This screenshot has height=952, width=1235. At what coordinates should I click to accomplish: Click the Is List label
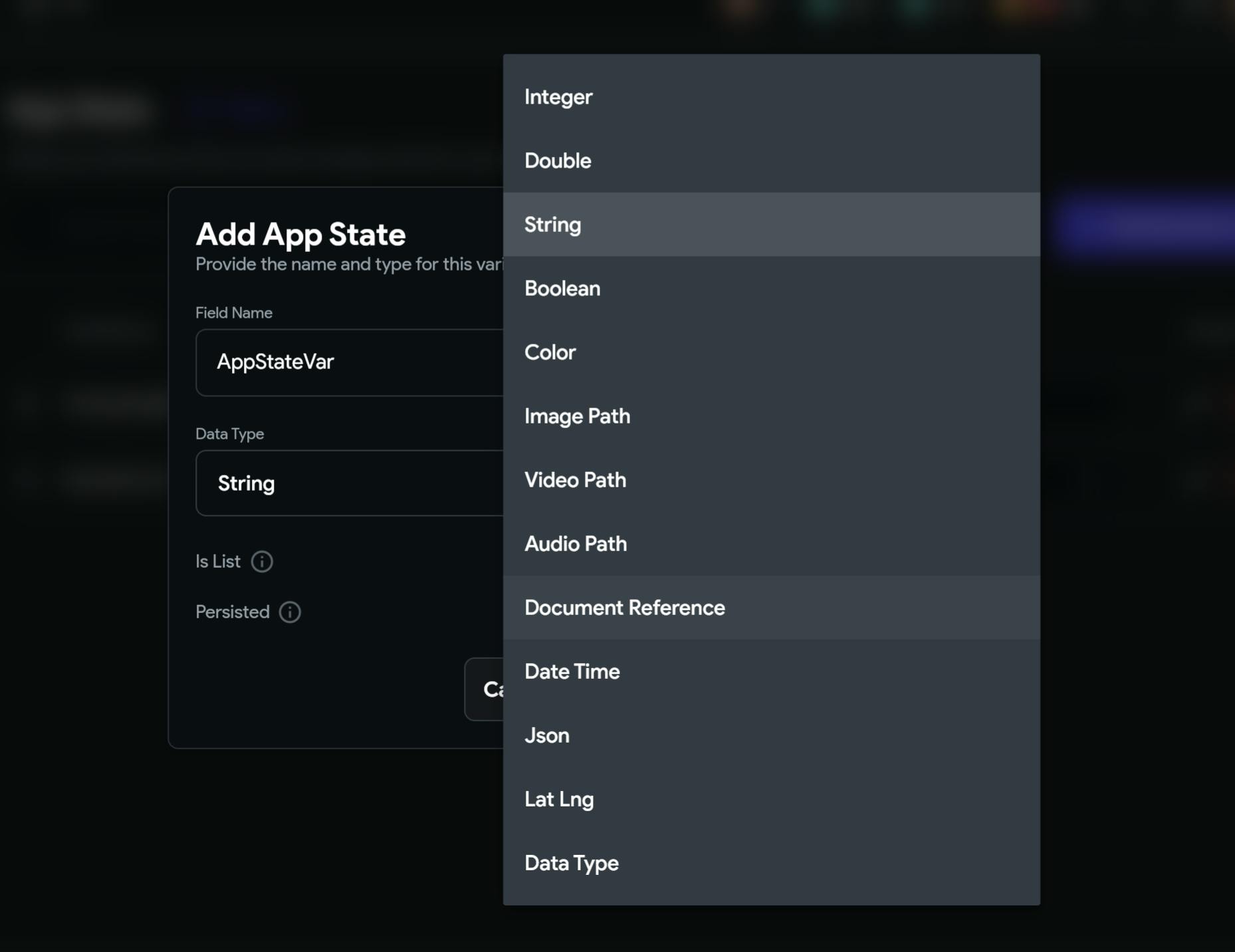217,562
